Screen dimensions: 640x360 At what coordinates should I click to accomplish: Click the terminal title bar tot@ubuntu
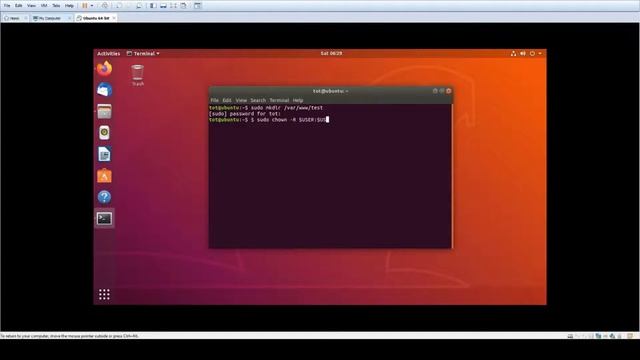click(330, 91)
